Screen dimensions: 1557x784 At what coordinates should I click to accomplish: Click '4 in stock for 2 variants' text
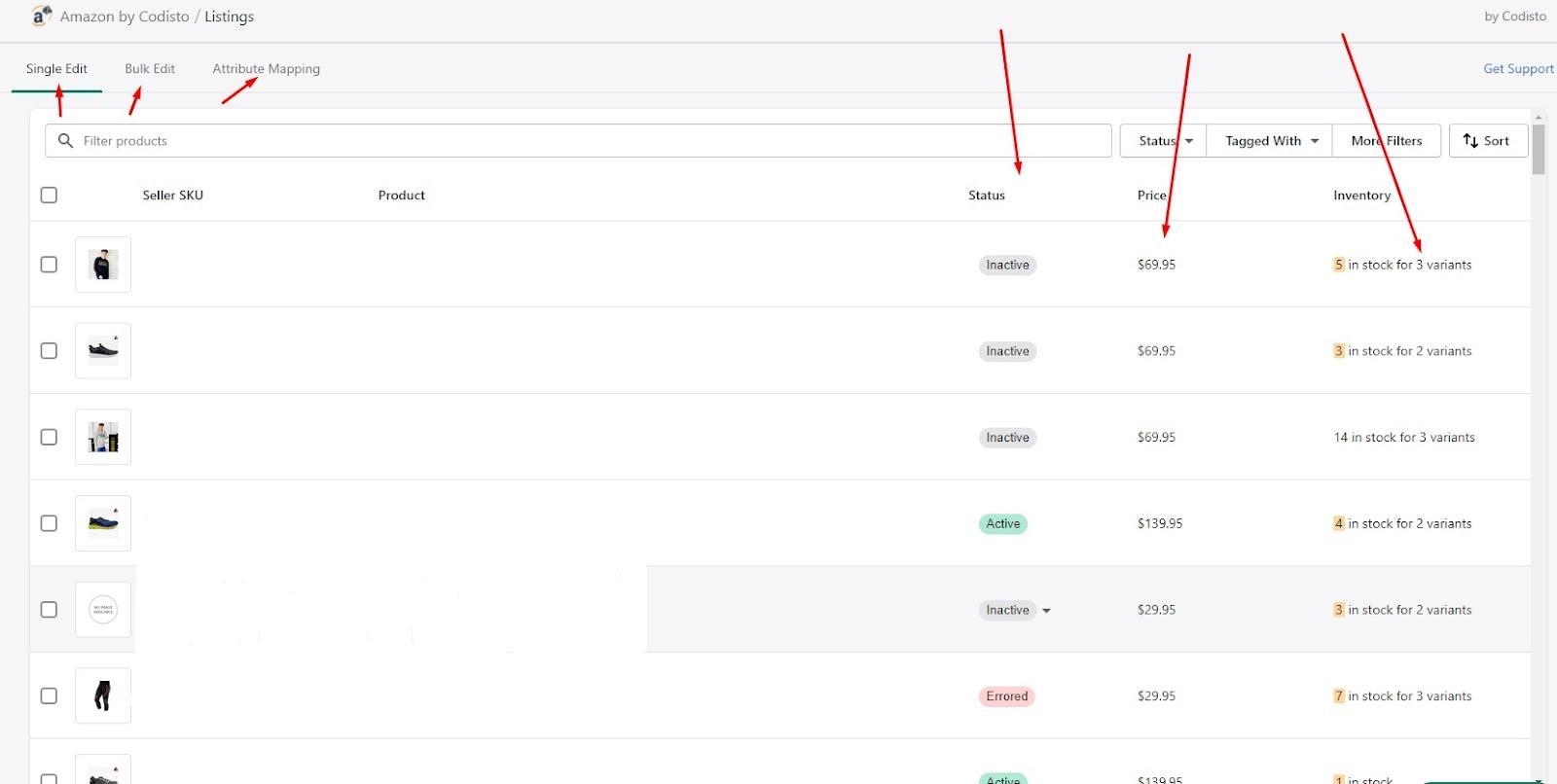(x=1402, y=523)
